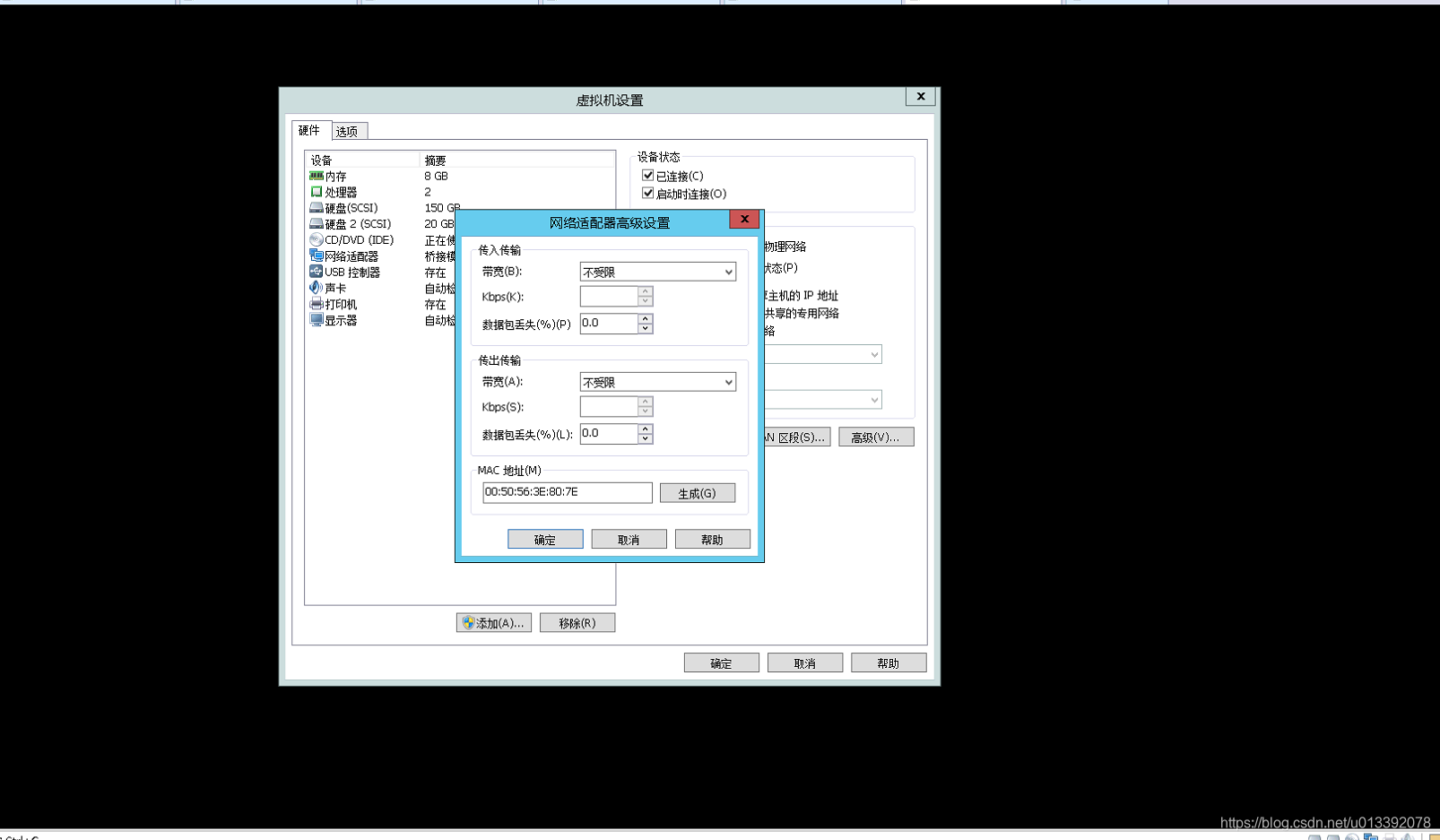Click the LAN 区段(S)... button
This screenshot has height=840, width=1440.
click(x=797, y=437)
